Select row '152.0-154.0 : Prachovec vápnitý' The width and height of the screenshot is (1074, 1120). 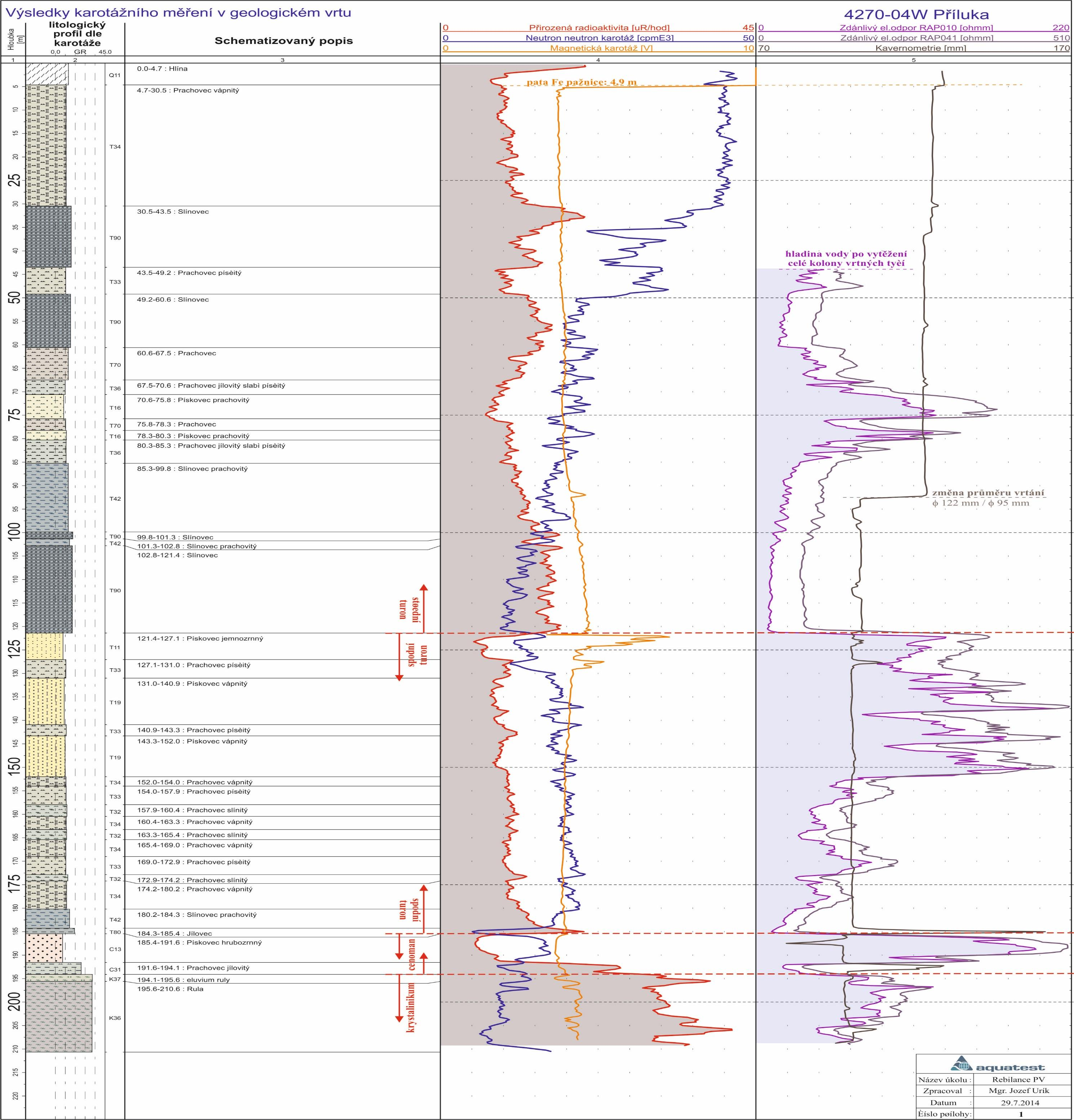194,783
